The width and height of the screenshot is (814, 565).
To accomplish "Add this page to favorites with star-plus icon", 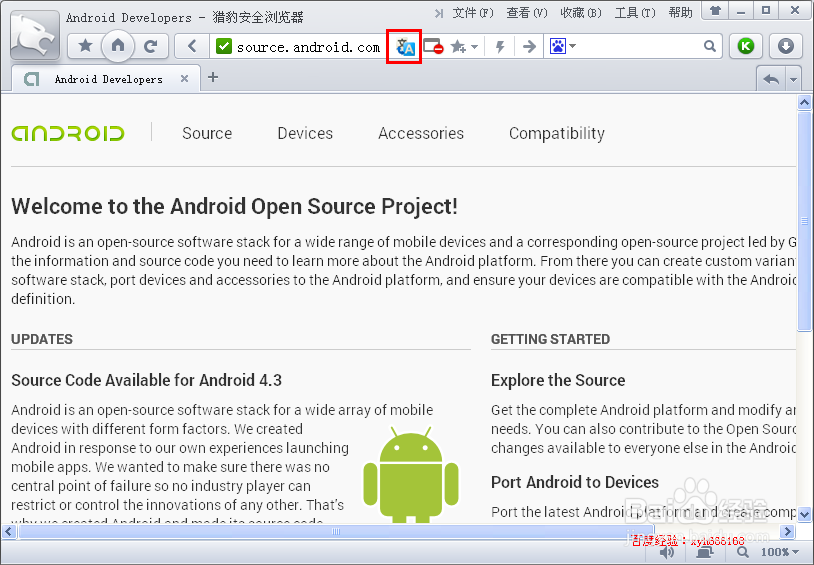I will 458,47.
